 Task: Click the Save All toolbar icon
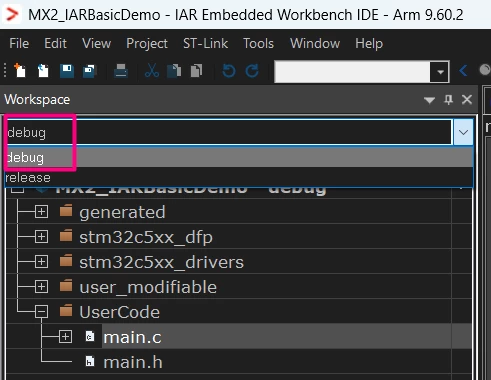tap(89, 71)
